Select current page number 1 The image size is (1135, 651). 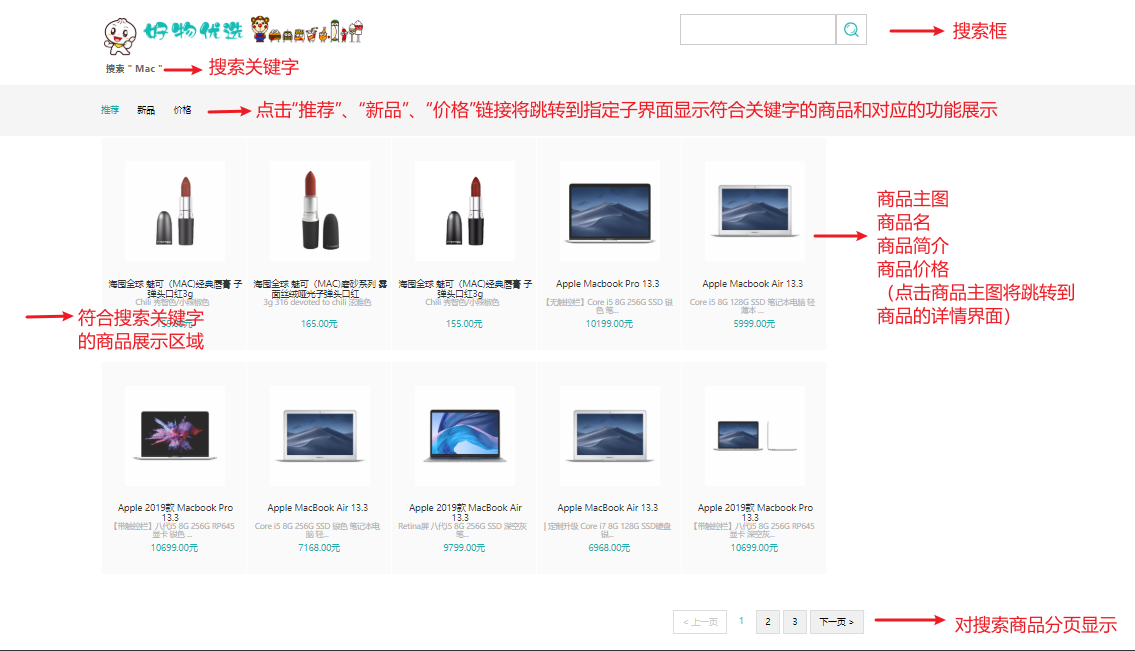pos(741,621)
